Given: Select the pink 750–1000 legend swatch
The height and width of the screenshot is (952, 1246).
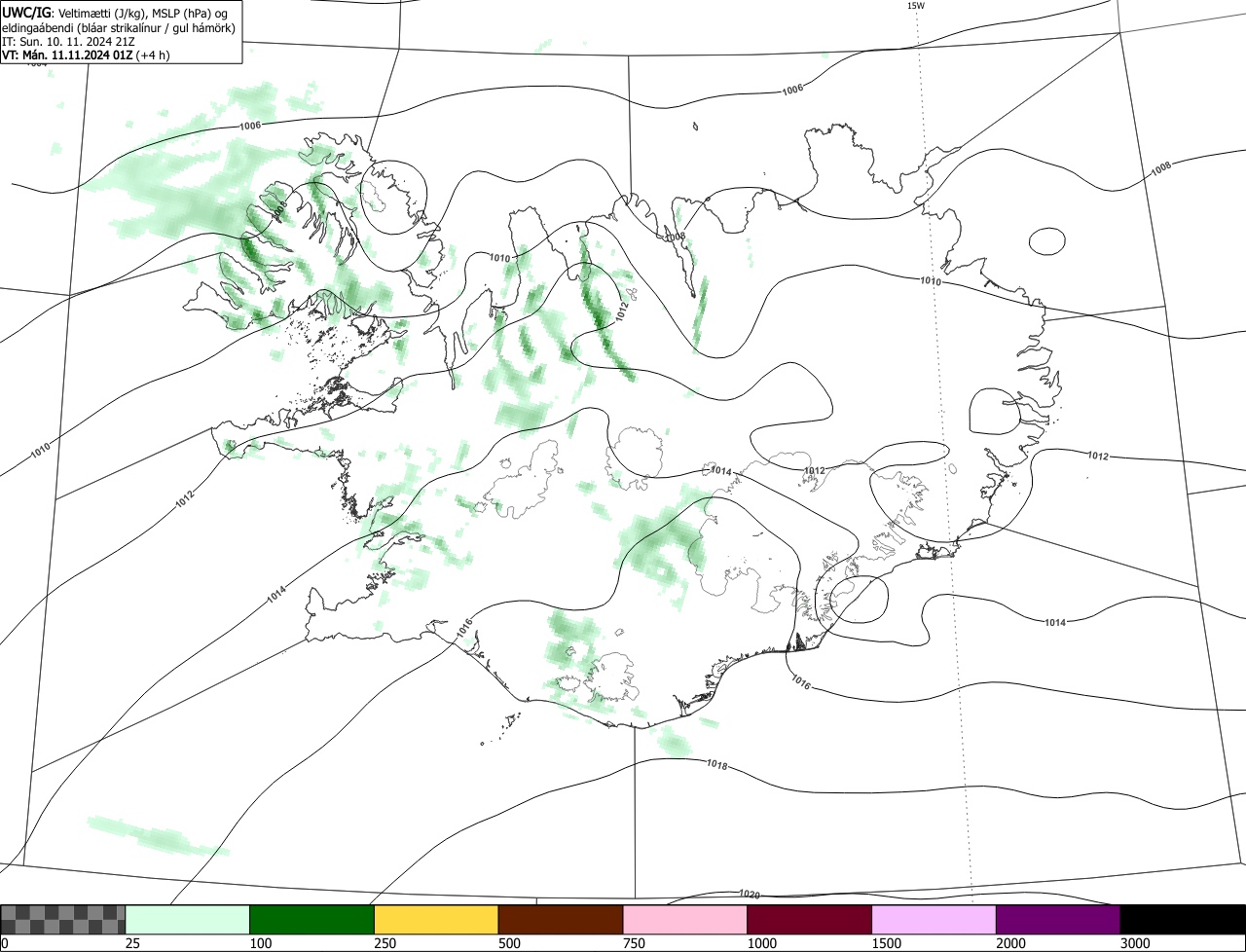Looking at the screenshot, I should 685,920.
